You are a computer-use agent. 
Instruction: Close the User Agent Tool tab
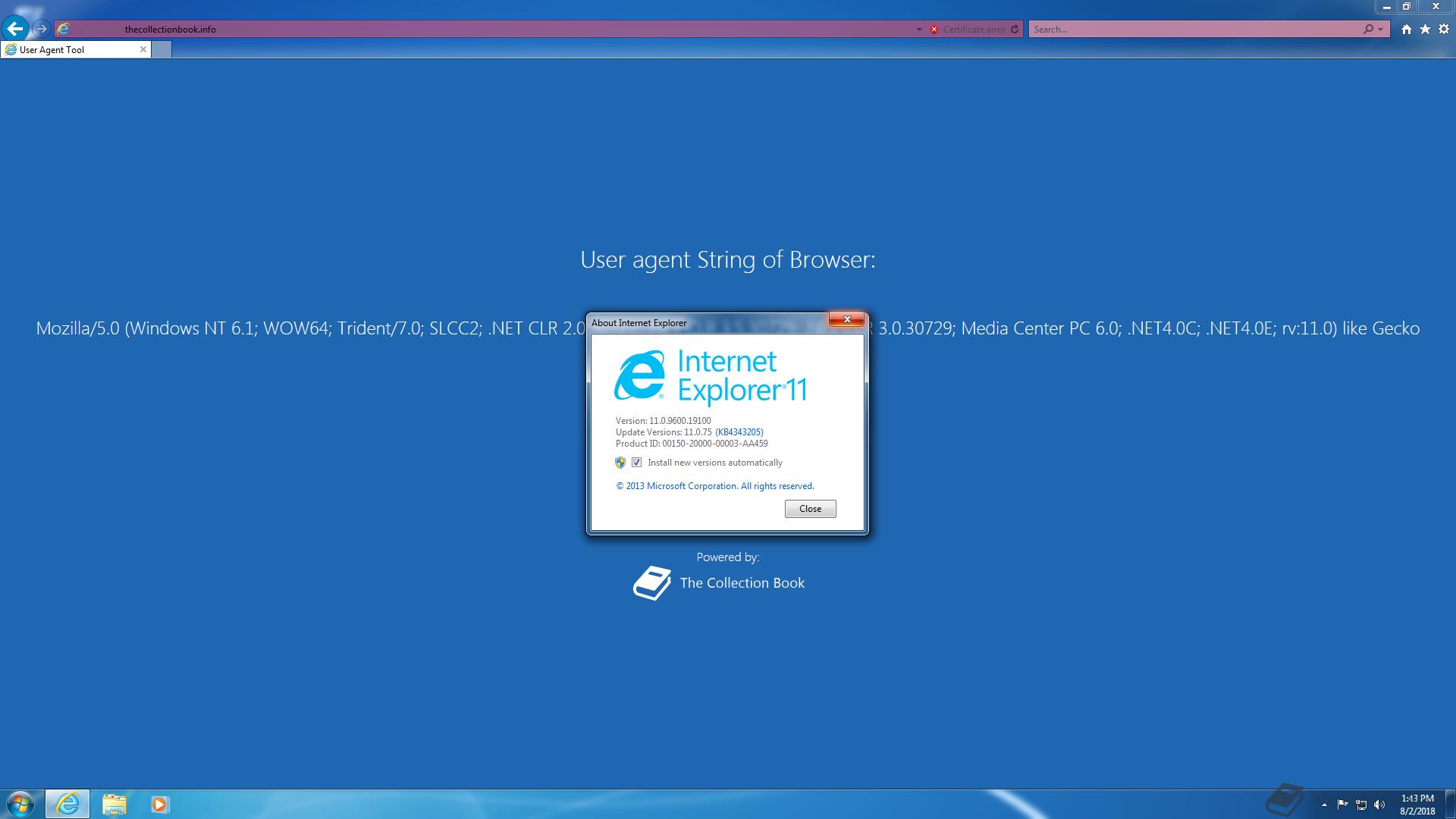click(143, 50)
